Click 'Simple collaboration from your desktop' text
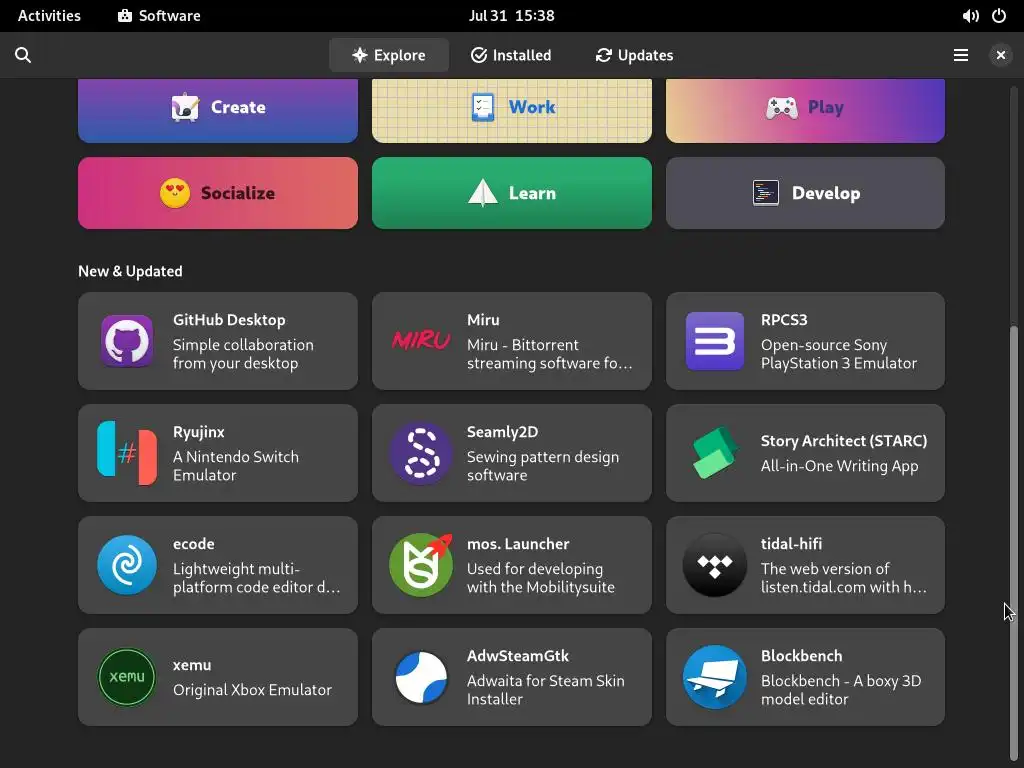This screenshot has width=1024, height=768. point(243,354)
